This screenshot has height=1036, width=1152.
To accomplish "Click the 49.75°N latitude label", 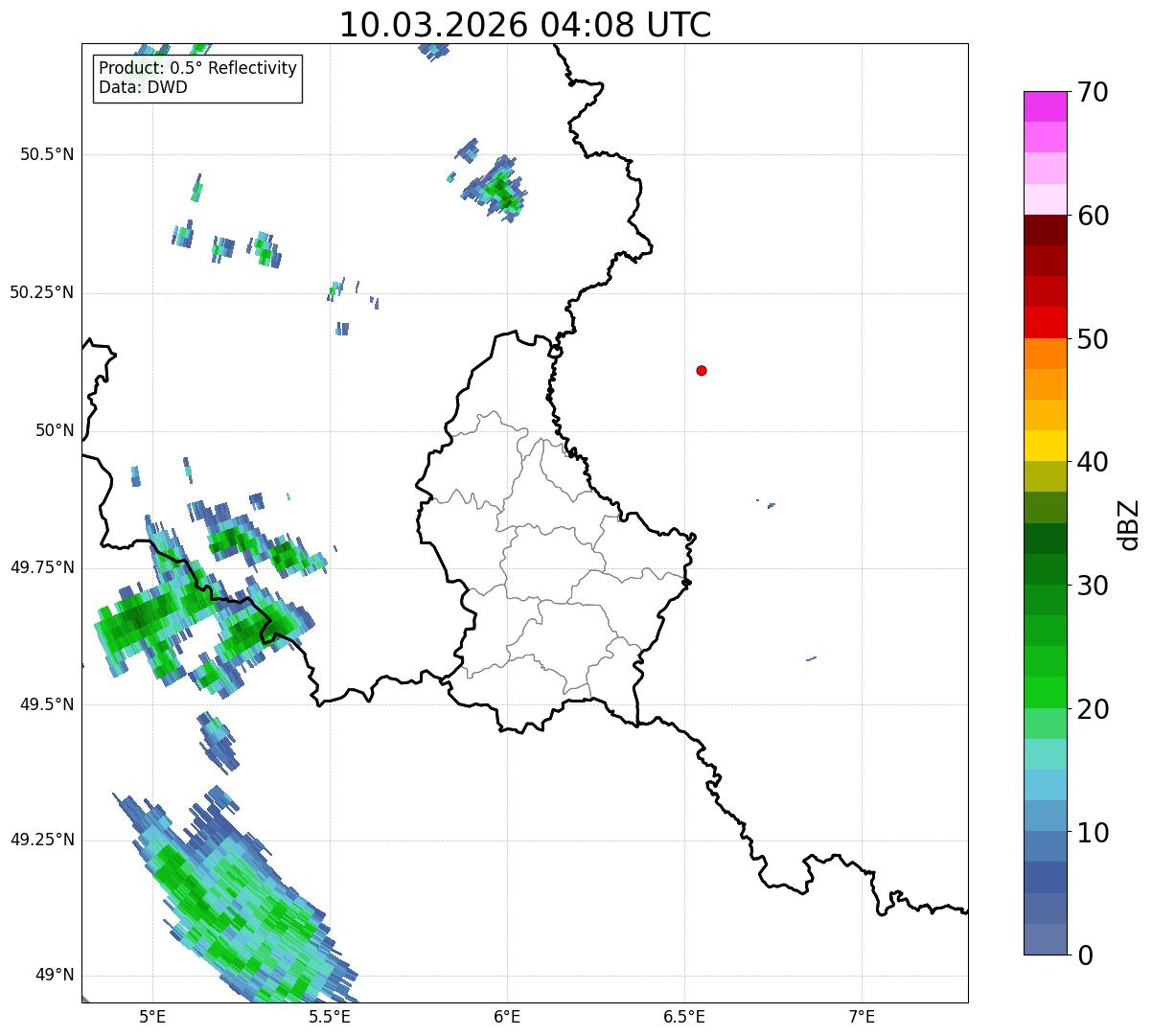I will click(42, 567).
